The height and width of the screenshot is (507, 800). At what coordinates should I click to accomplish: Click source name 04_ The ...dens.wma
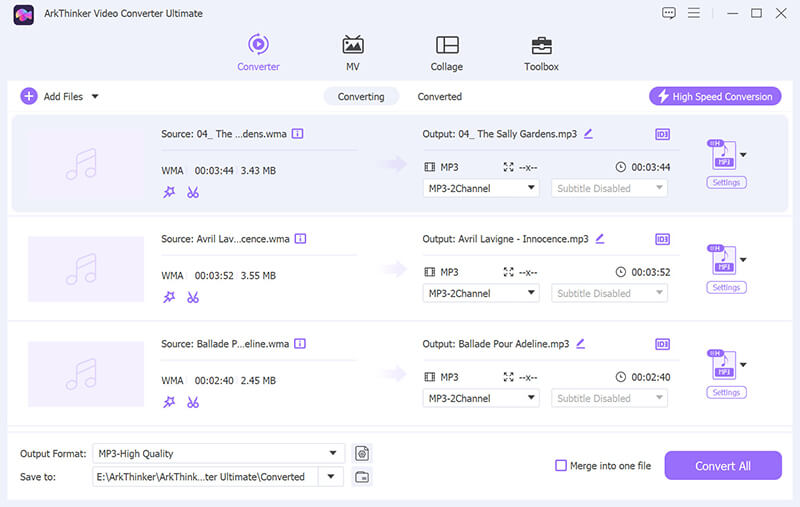click(241, 134)
